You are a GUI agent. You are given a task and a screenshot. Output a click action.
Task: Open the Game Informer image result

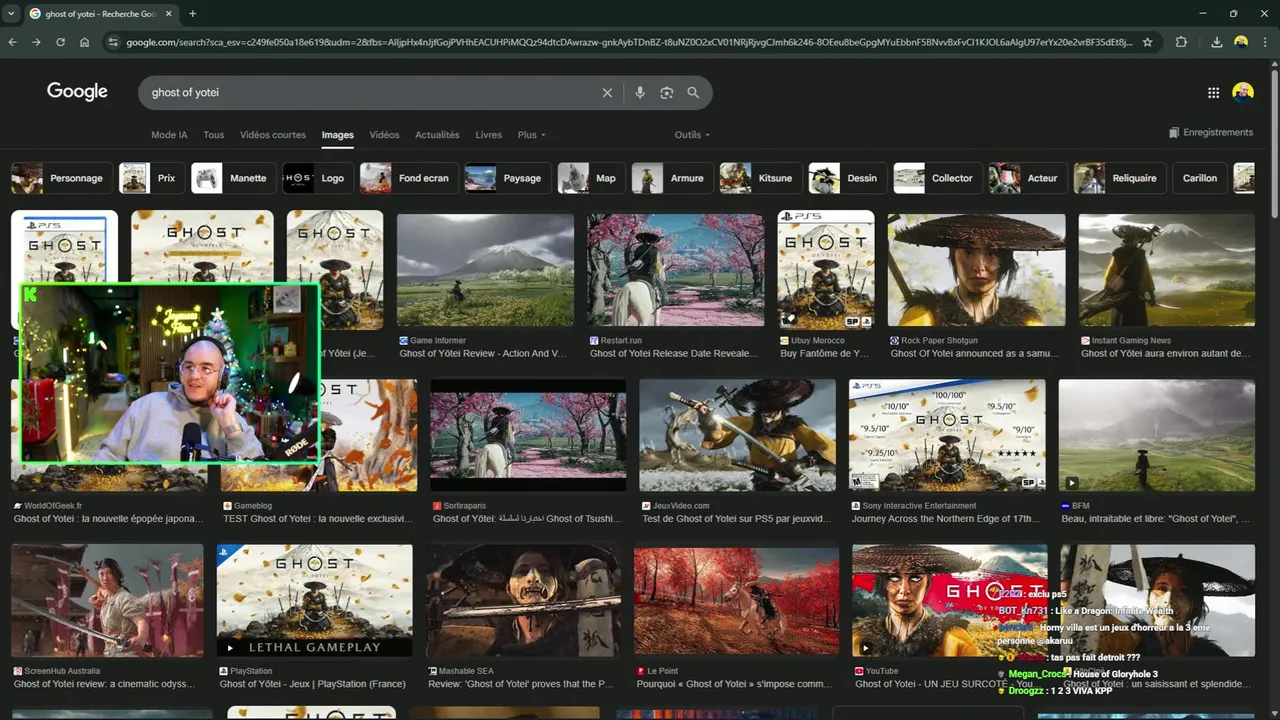[x=485, y=271]
